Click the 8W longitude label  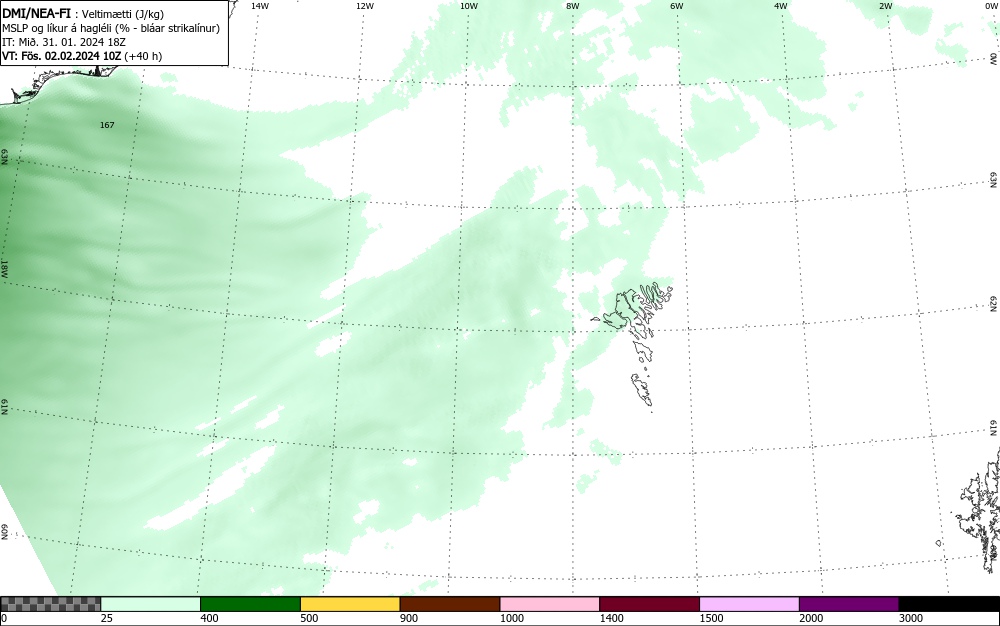pyautogui.click(x=573, y=6)
